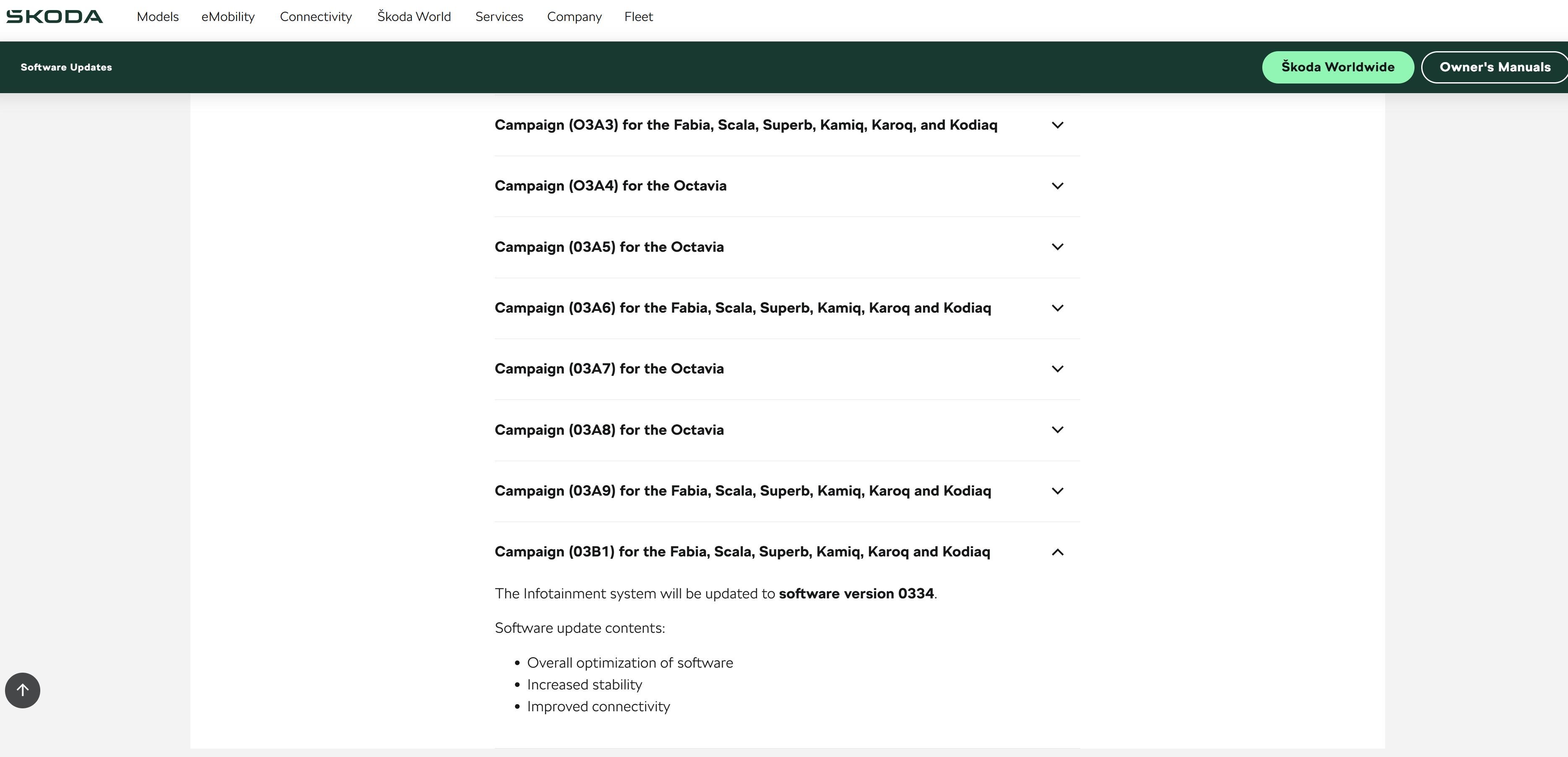This screenshot has height=757, width=1568.
Task: Click the Campaign (03A9) title text
Action: click(x=743, y=491)
